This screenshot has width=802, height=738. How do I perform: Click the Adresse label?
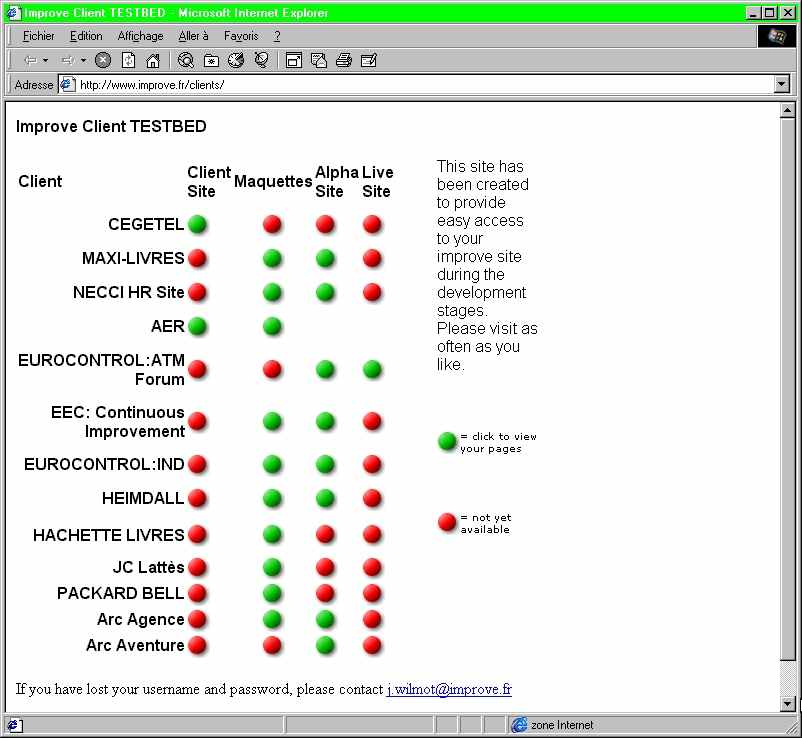point(33,84)
